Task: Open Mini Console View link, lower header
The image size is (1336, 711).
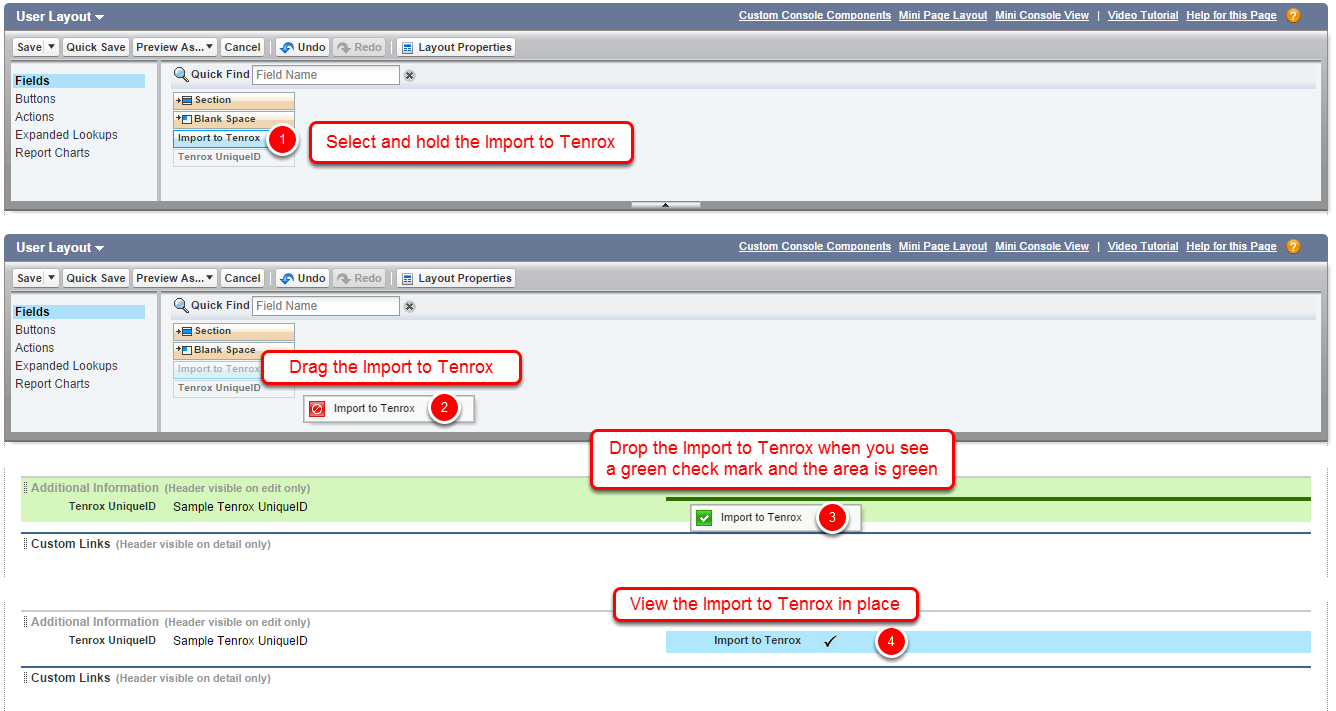Action: (x=1042, y=247)
